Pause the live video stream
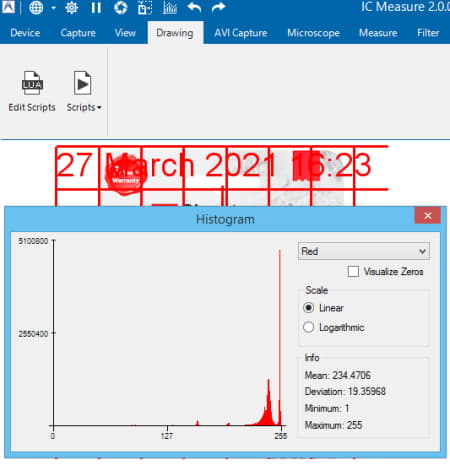The height and width of the screenshot is (465, 450). [96, 7]
